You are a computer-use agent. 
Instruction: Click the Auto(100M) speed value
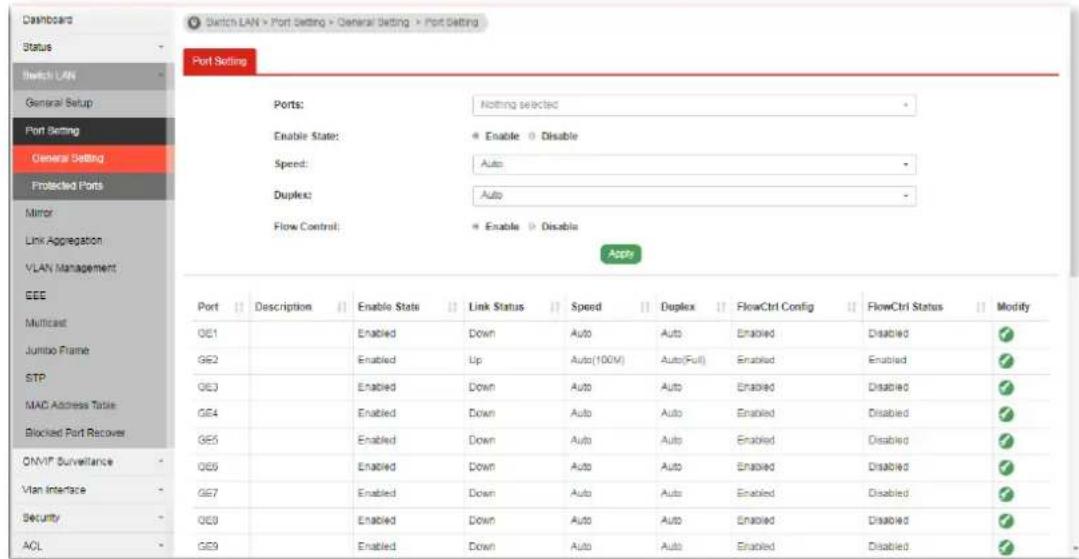(x=597, y=360)
